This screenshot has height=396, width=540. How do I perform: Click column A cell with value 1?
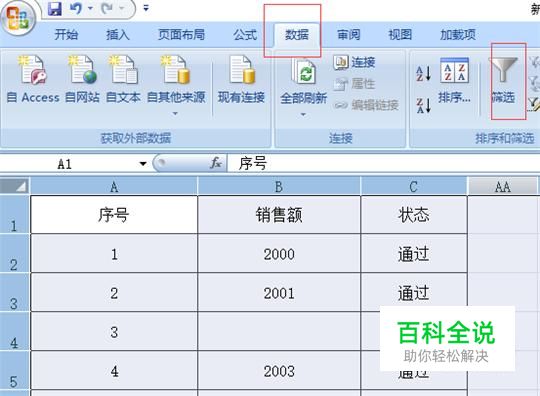(114, 253)
